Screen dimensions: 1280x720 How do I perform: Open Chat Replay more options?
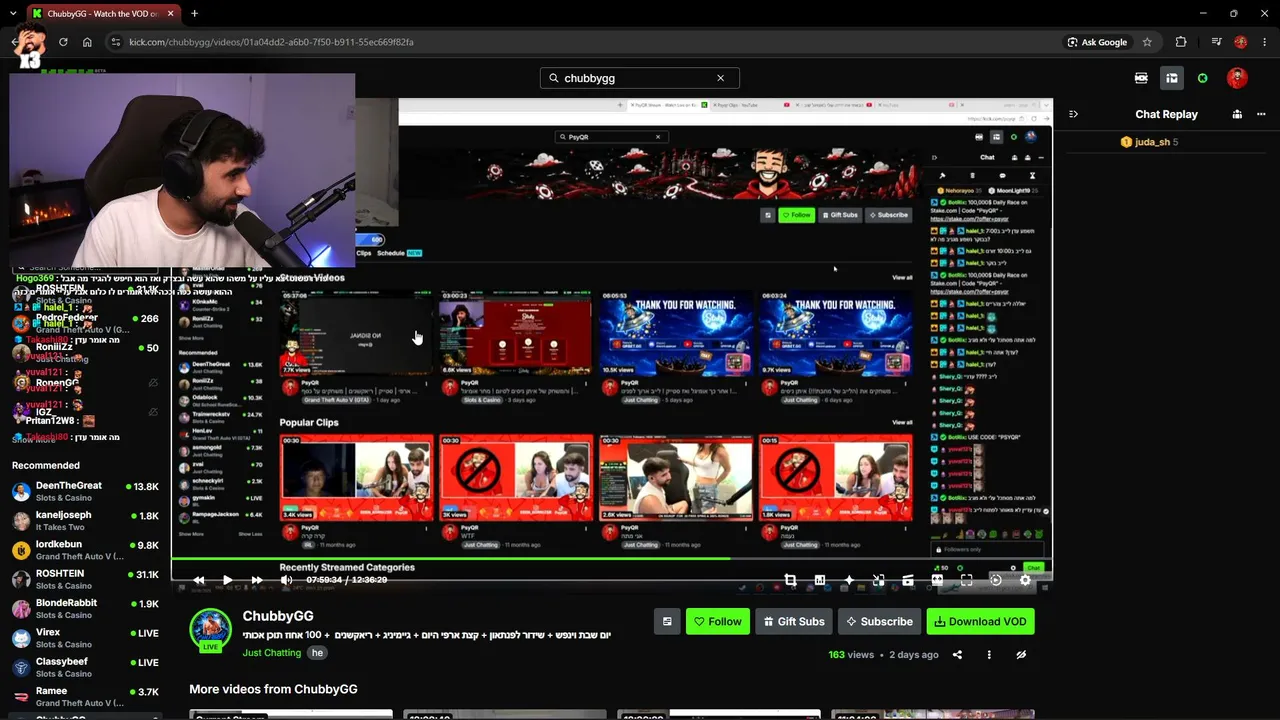(x=1259, y=114)
